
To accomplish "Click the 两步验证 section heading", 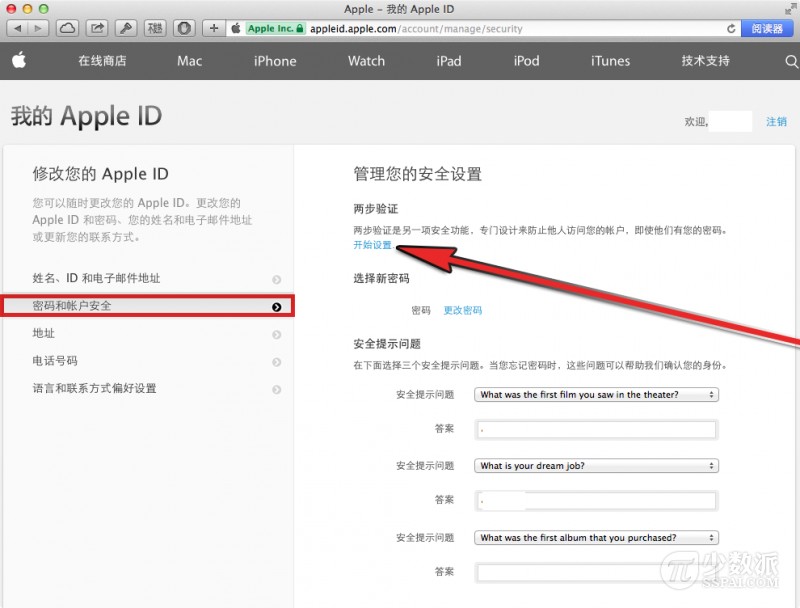I will click(376, 209).
